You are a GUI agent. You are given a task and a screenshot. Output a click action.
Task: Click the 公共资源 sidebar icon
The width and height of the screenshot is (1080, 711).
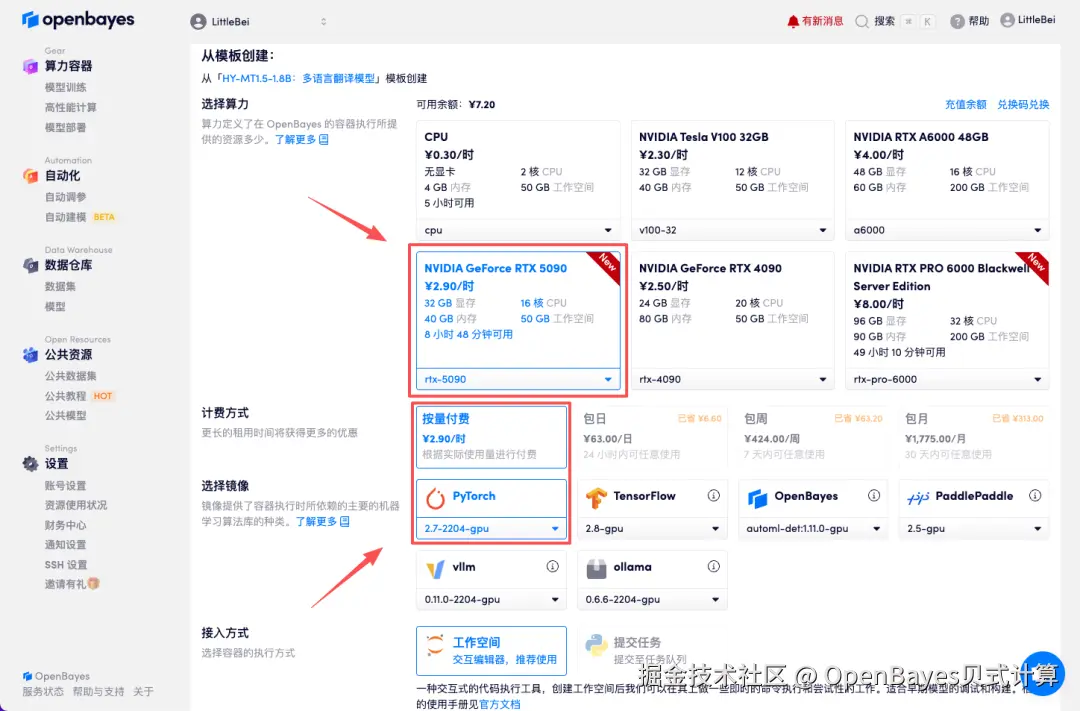30,355
